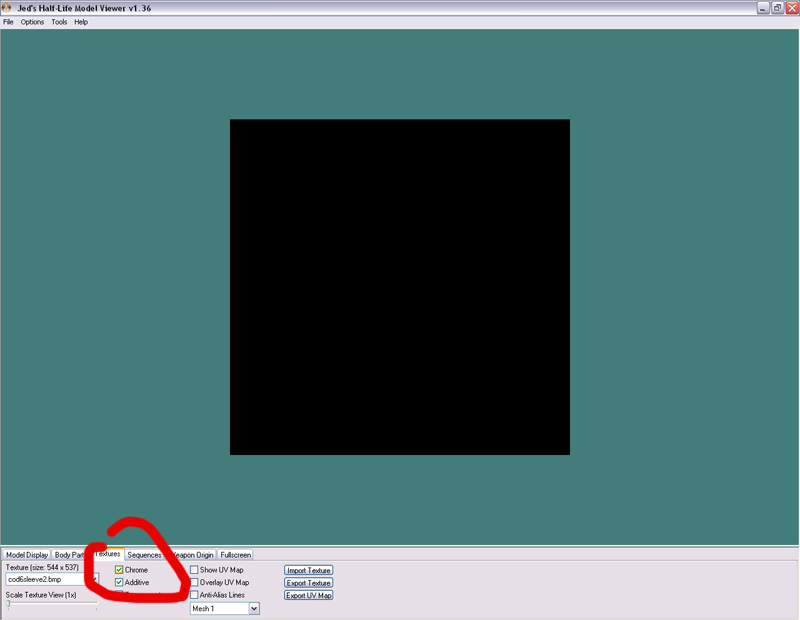Click the Import Texture button

point(308,570)
